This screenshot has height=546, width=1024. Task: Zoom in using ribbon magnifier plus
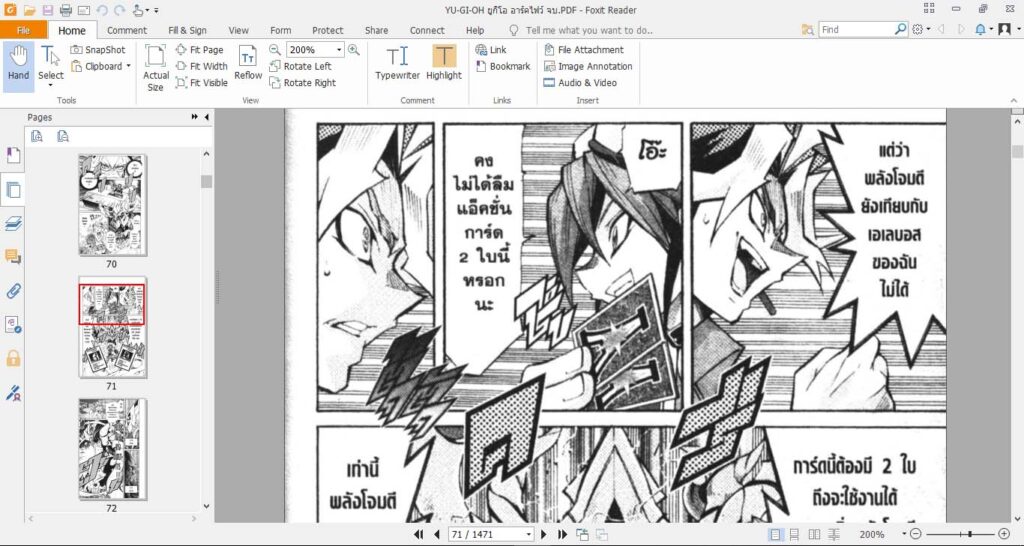(353, 50)
